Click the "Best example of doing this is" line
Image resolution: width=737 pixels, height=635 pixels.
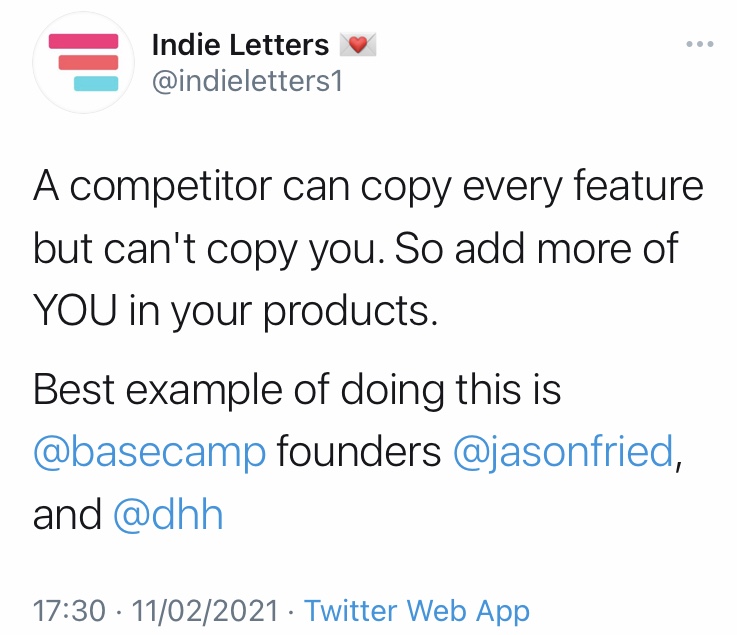[x=297, y=389]
